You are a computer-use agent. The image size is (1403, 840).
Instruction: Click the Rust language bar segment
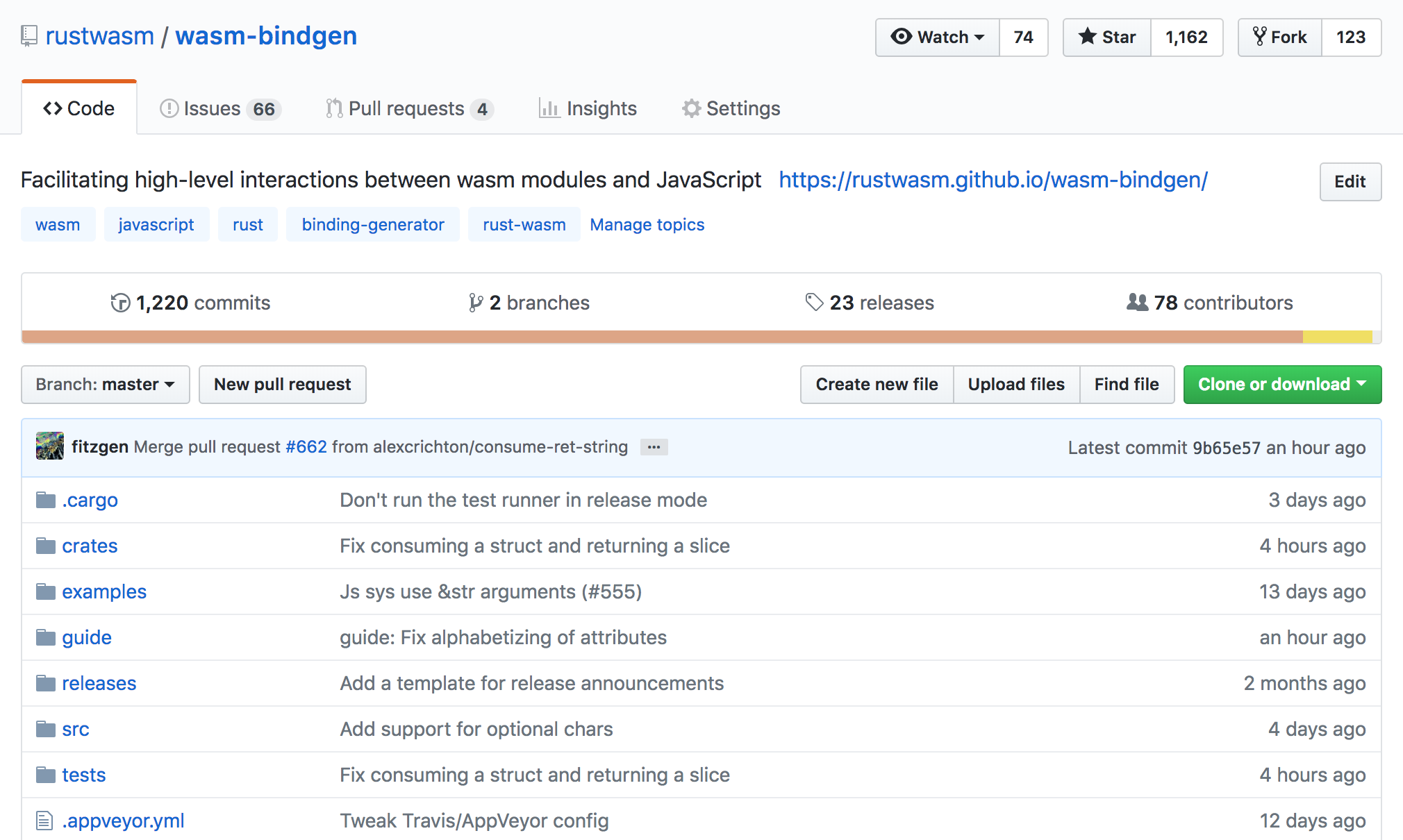tap(663, 337)
